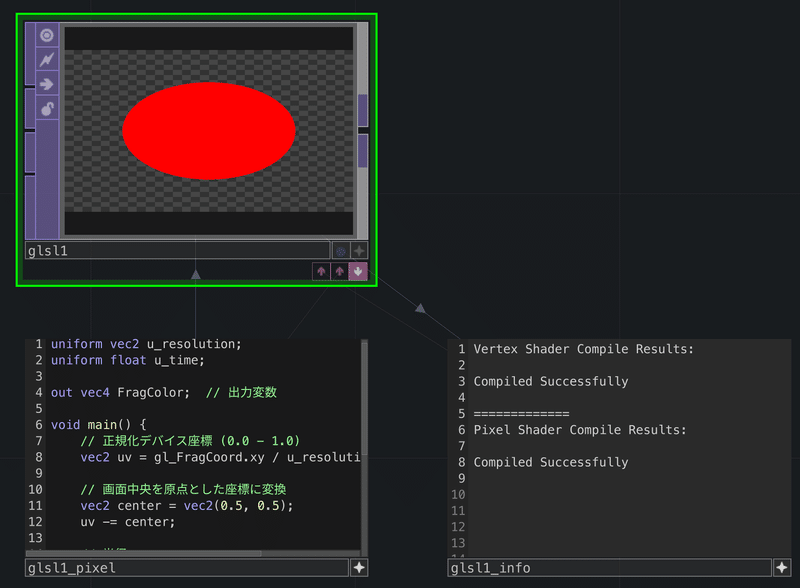Activate the glsl1 viewer active plus icon
The width and height of the screenshot is (800, 588).
pos(359,251)
